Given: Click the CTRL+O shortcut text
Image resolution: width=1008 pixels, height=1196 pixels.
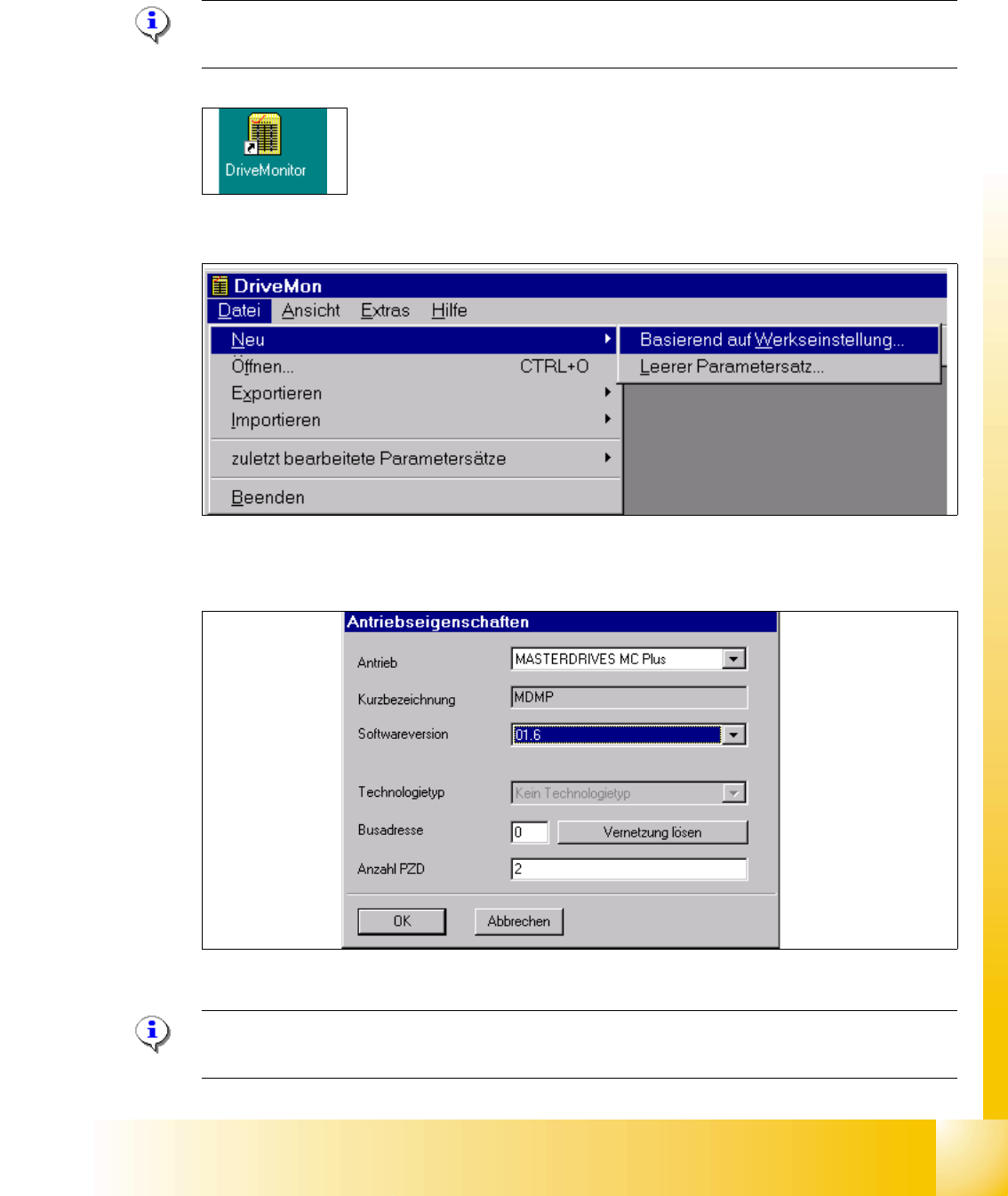Looking at the screenshot, I should point(555,366).
